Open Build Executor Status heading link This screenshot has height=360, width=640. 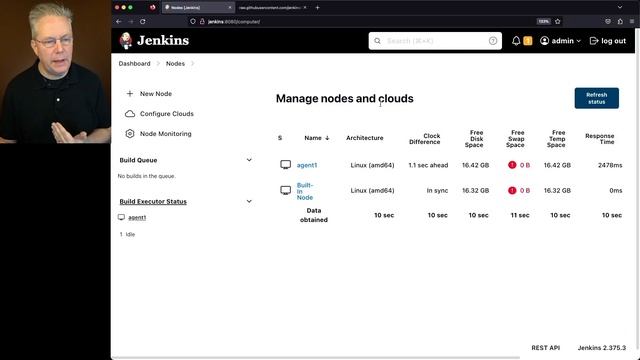pyautogui.click(x=153, y=201)
